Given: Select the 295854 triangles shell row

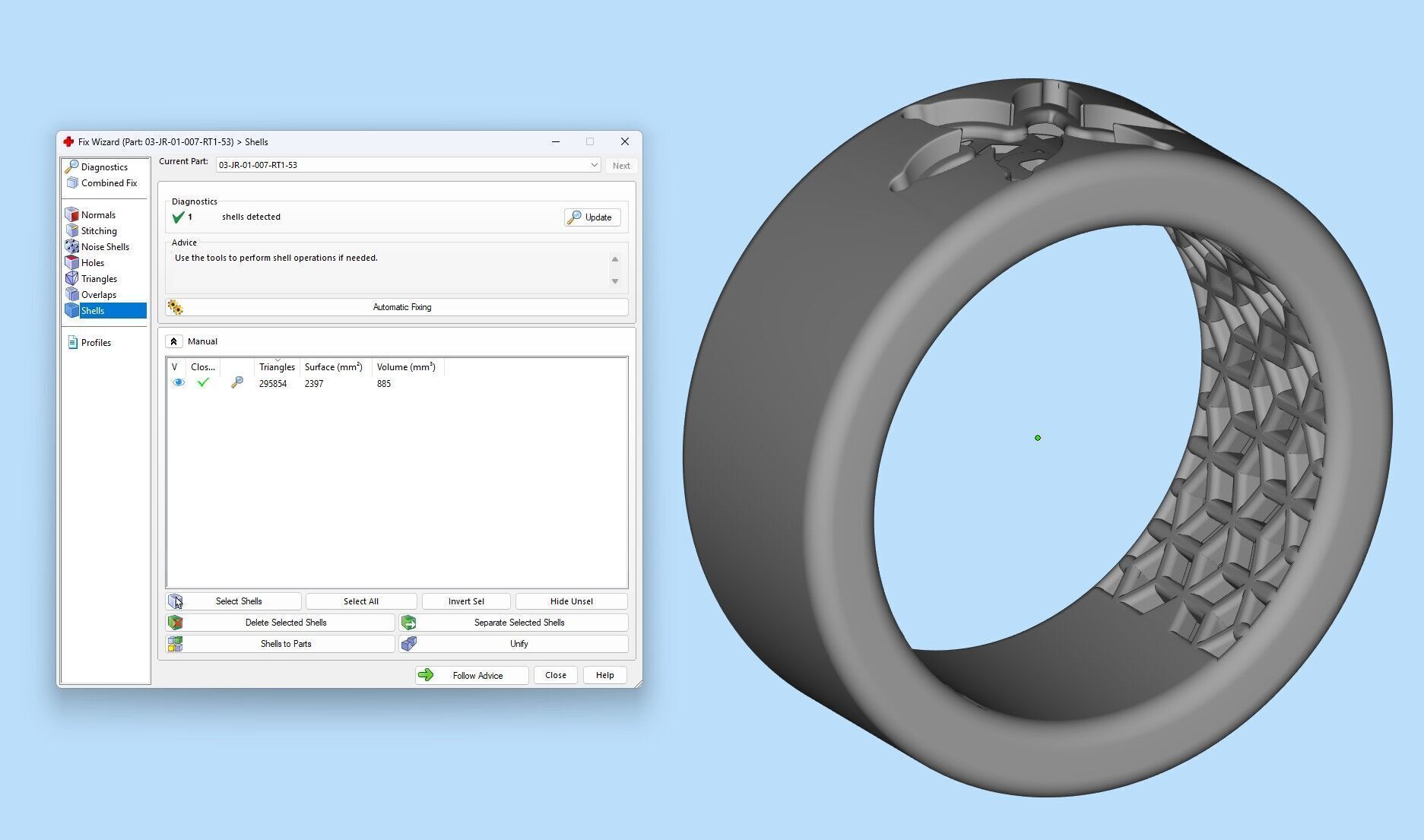Looking at the screenshot, I should tap(397, 384).
